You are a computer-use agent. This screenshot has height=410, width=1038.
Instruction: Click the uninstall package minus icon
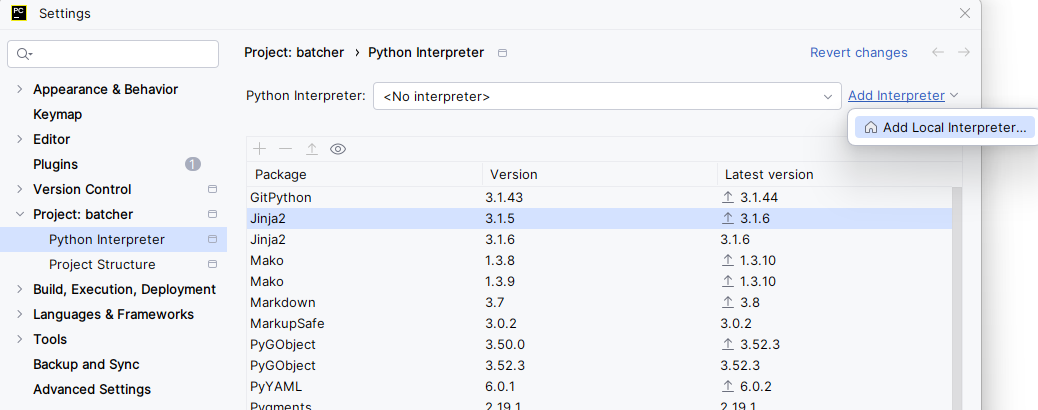pos(285,149)
